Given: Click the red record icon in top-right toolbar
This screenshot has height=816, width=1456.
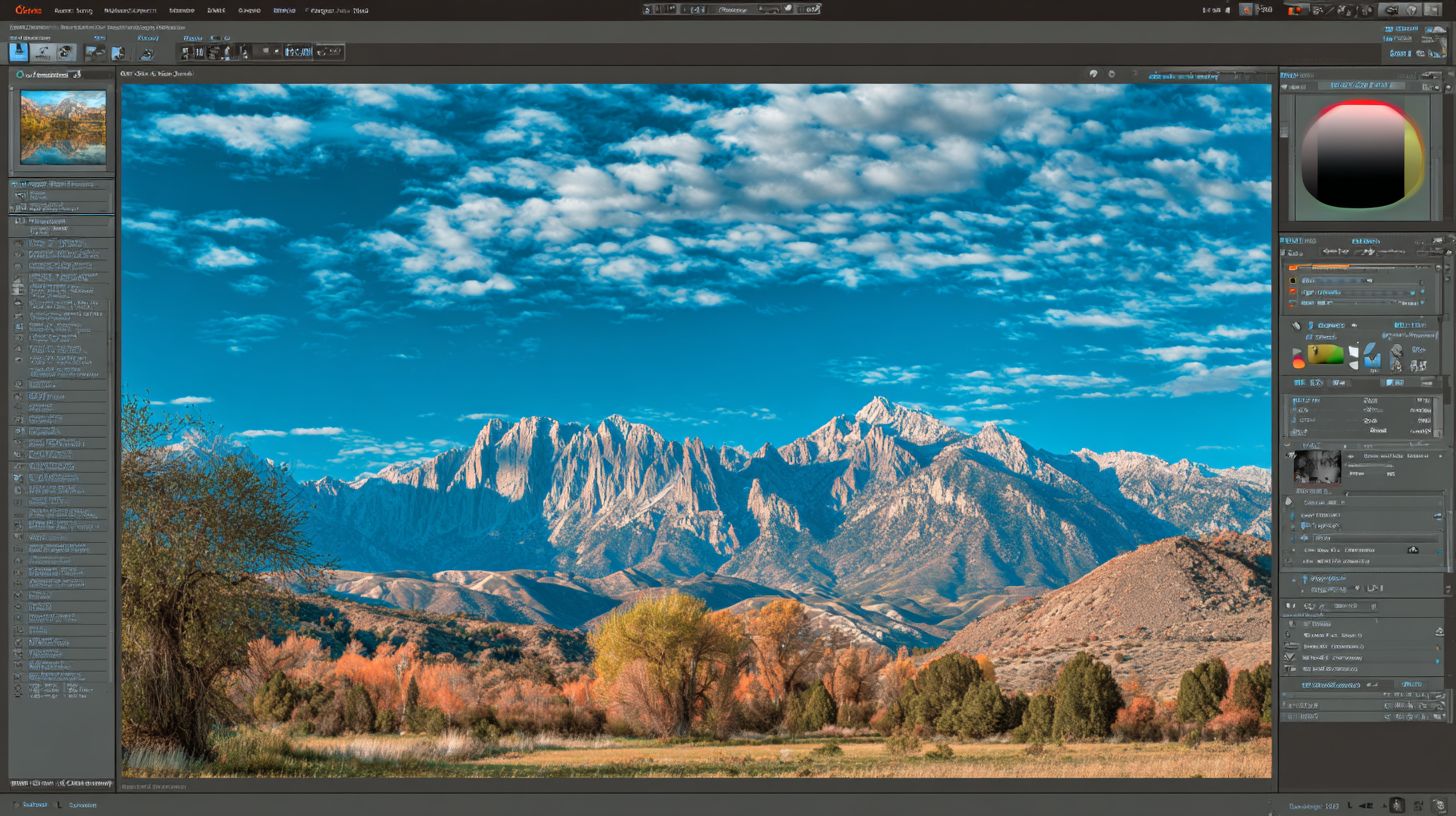Looking at the screenshot, I should pos(1296,10).
